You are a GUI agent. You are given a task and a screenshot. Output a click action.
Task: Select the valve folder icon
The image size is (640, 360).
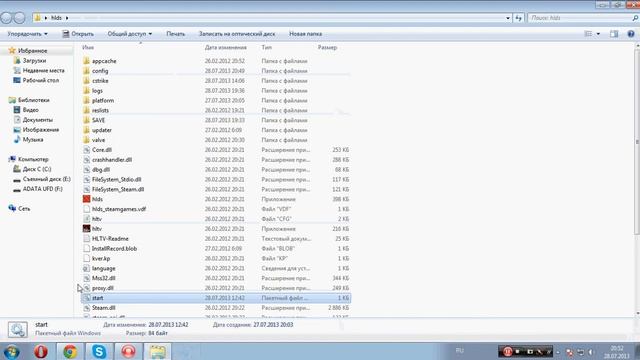86,140
